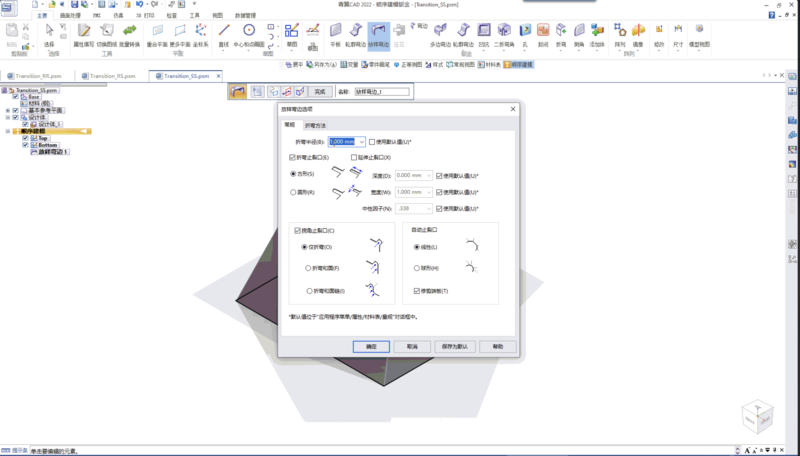Click the view orientation cube
The width and height of the screenshot is (800, 456).
tap(756, 420)
